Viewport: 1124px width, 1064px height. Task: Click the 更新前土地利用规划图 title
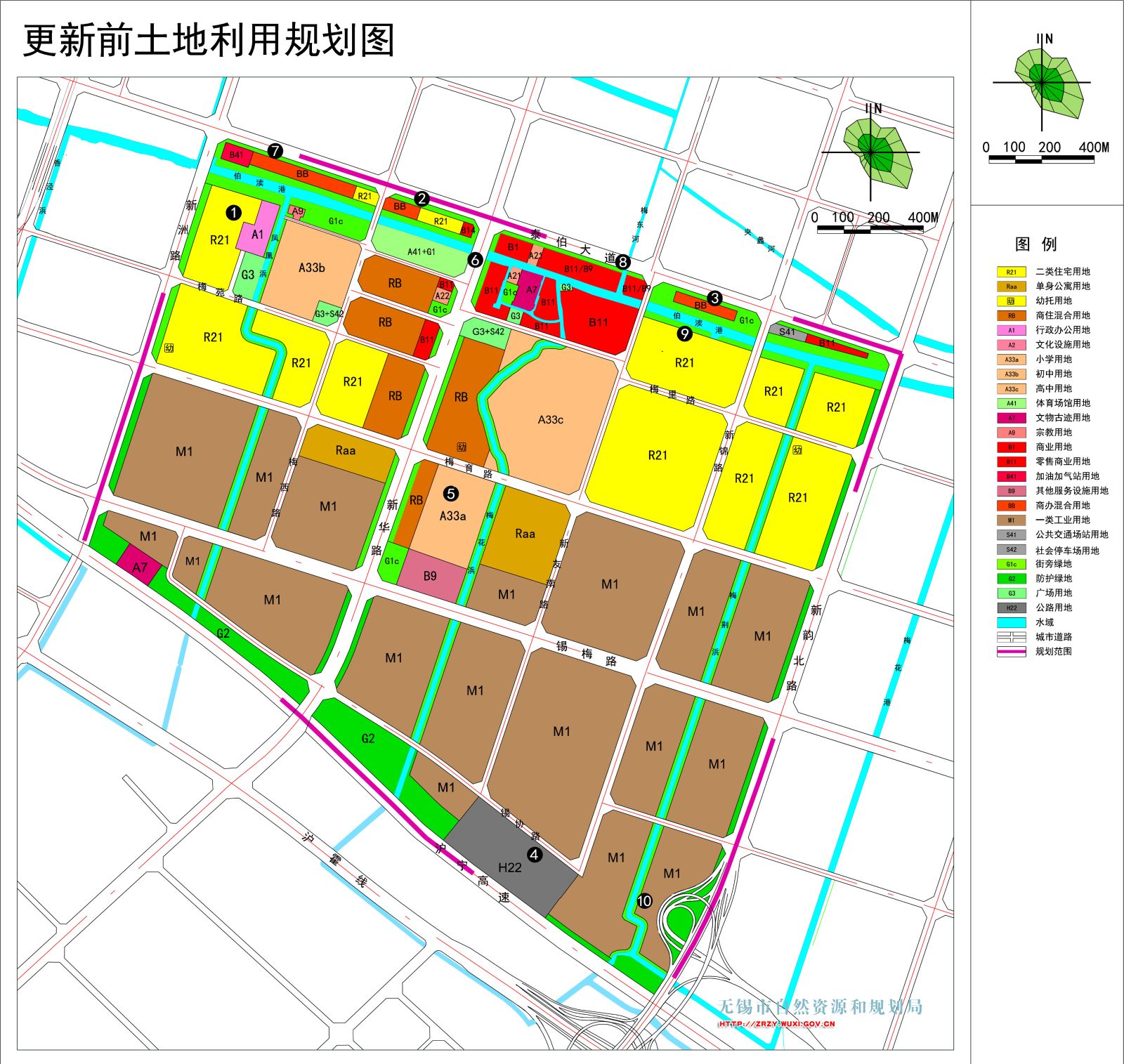[x=209, y=41]
